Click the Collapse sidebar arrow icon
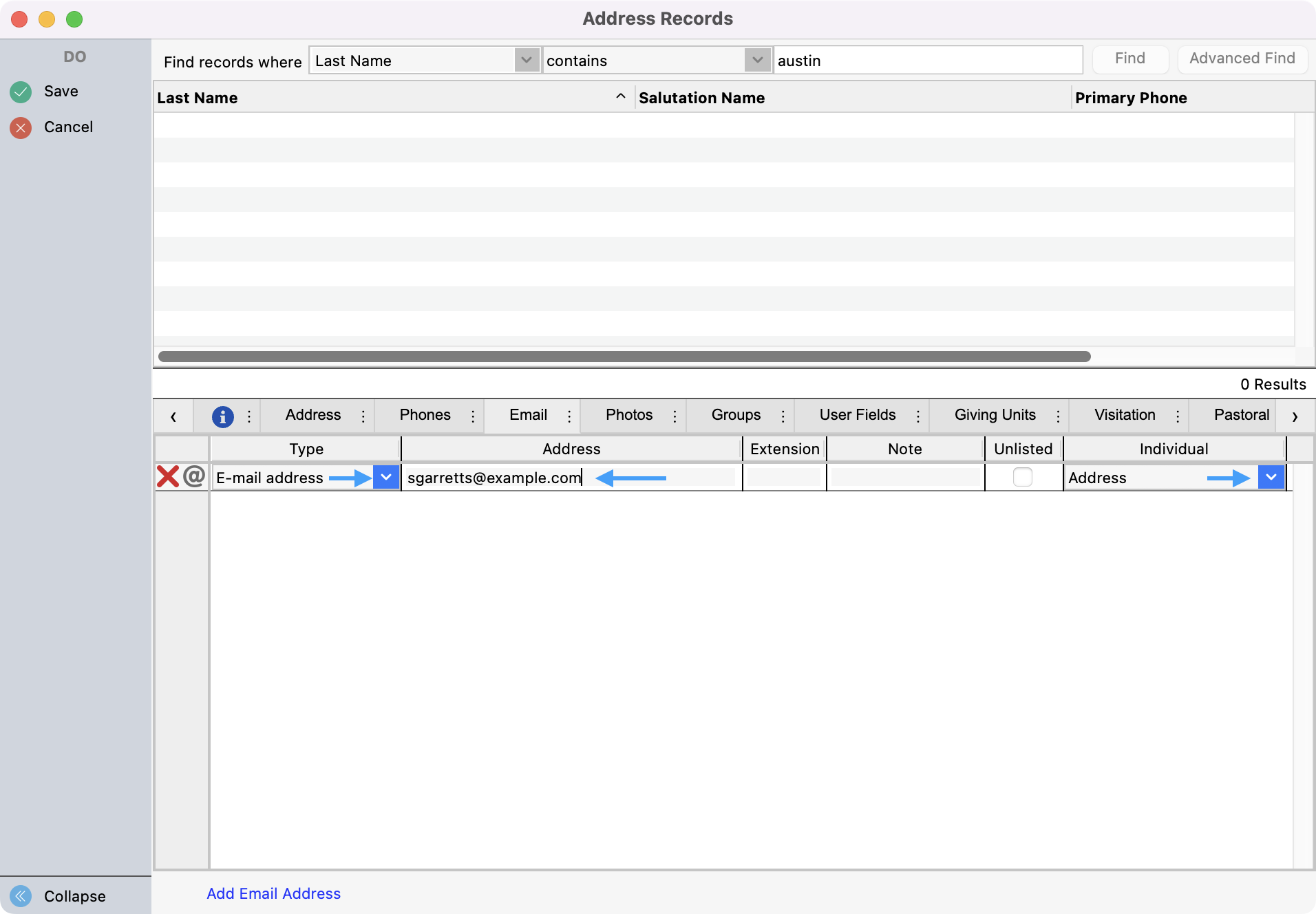Viewport: 1316px width, 914px height. pyautogui.click(x=21, y=895)
